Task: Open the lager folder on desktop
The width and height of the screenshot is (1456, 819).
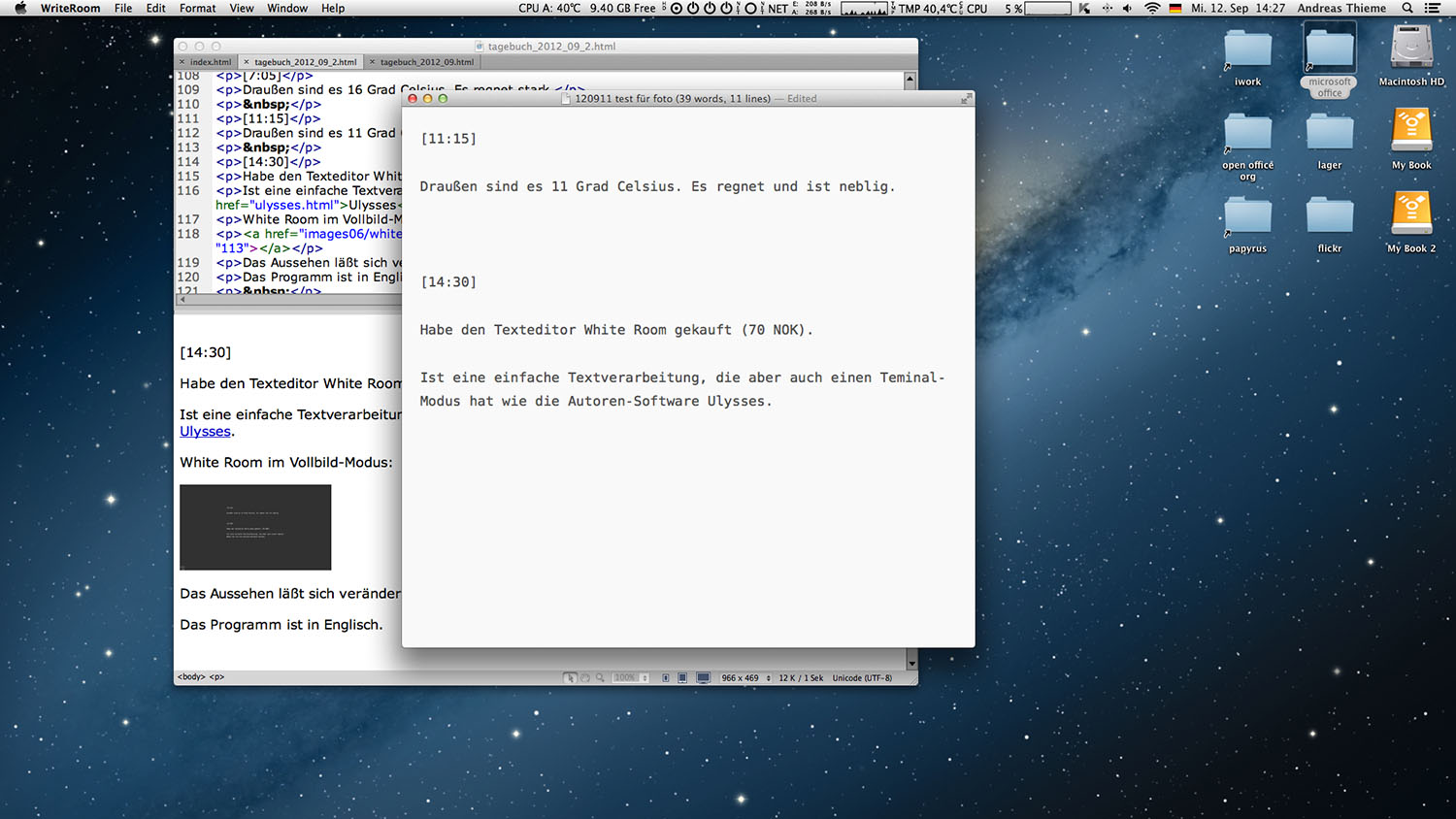Action: click(1329, 142)
